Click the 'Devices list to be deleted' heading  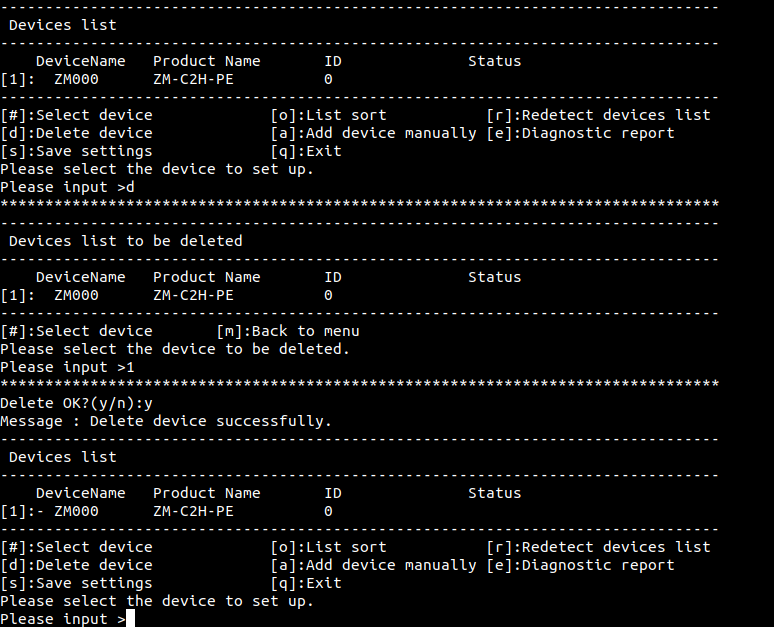126,241
